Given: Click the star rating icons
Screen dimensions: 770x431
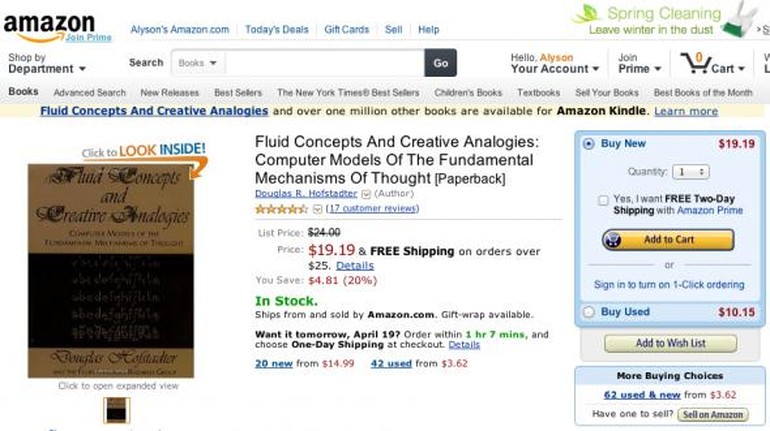Looking at the screenshot, I should 281,209.
